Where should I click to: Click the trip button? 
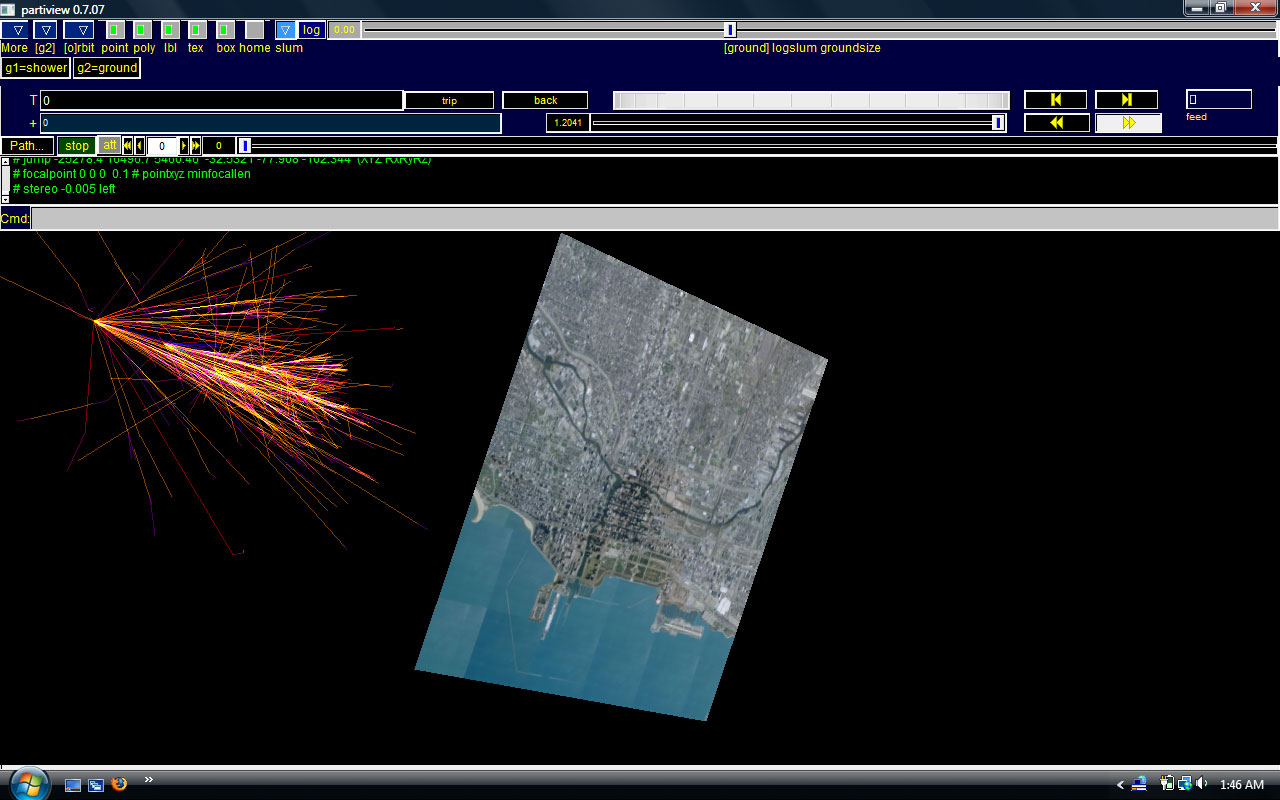(449, 101)
